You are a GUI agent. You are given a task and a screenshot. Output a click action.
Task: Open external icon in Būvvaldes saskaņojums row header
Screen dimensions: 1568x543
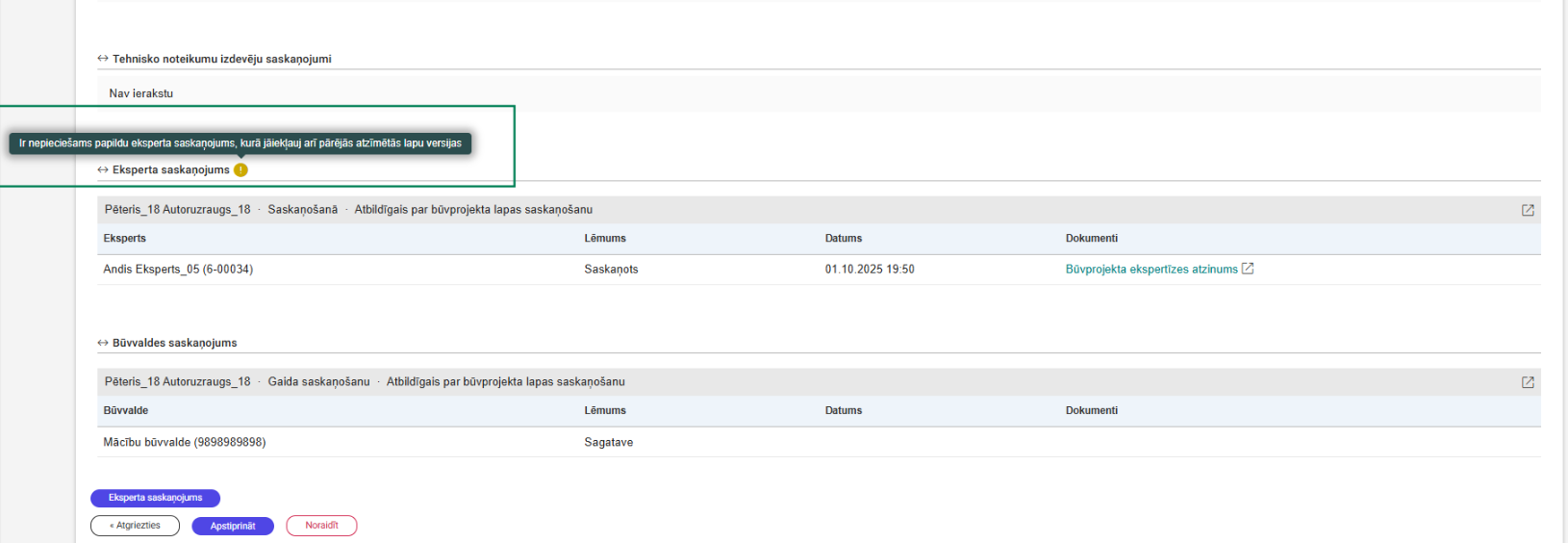1528,382
